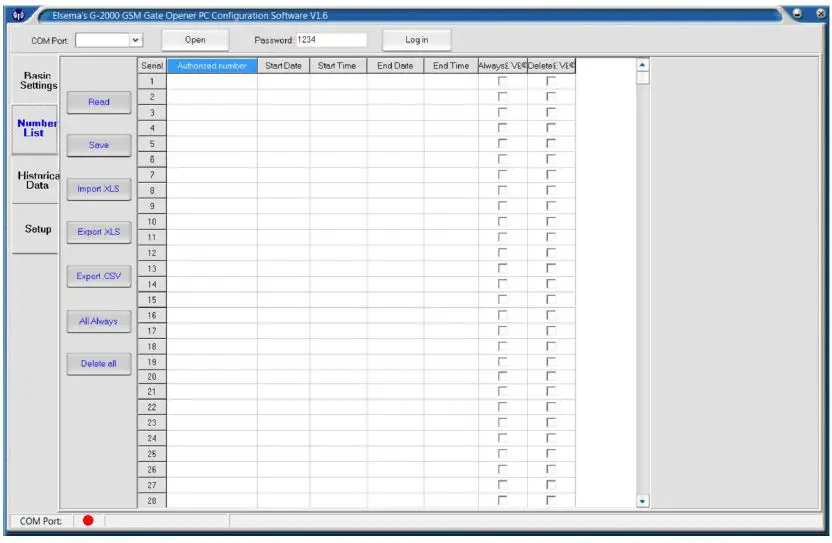The width and height of the screenshot is (832, 543).
Task: Click End Time cell in row 6
Action: pyautogui.click(x=451, y=159)
